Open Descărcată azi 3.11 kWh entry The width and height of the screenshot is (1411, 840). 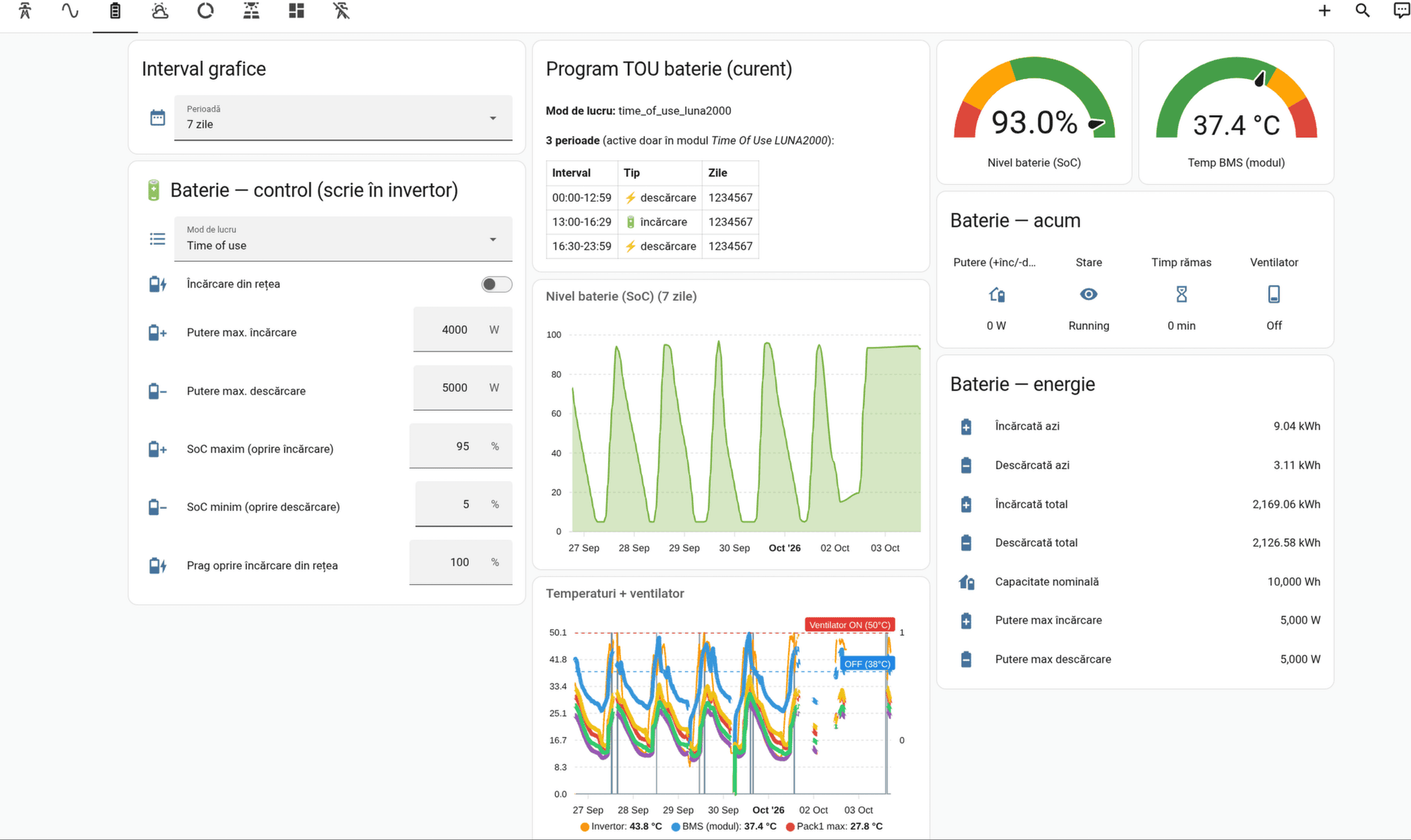point(1135,465)
